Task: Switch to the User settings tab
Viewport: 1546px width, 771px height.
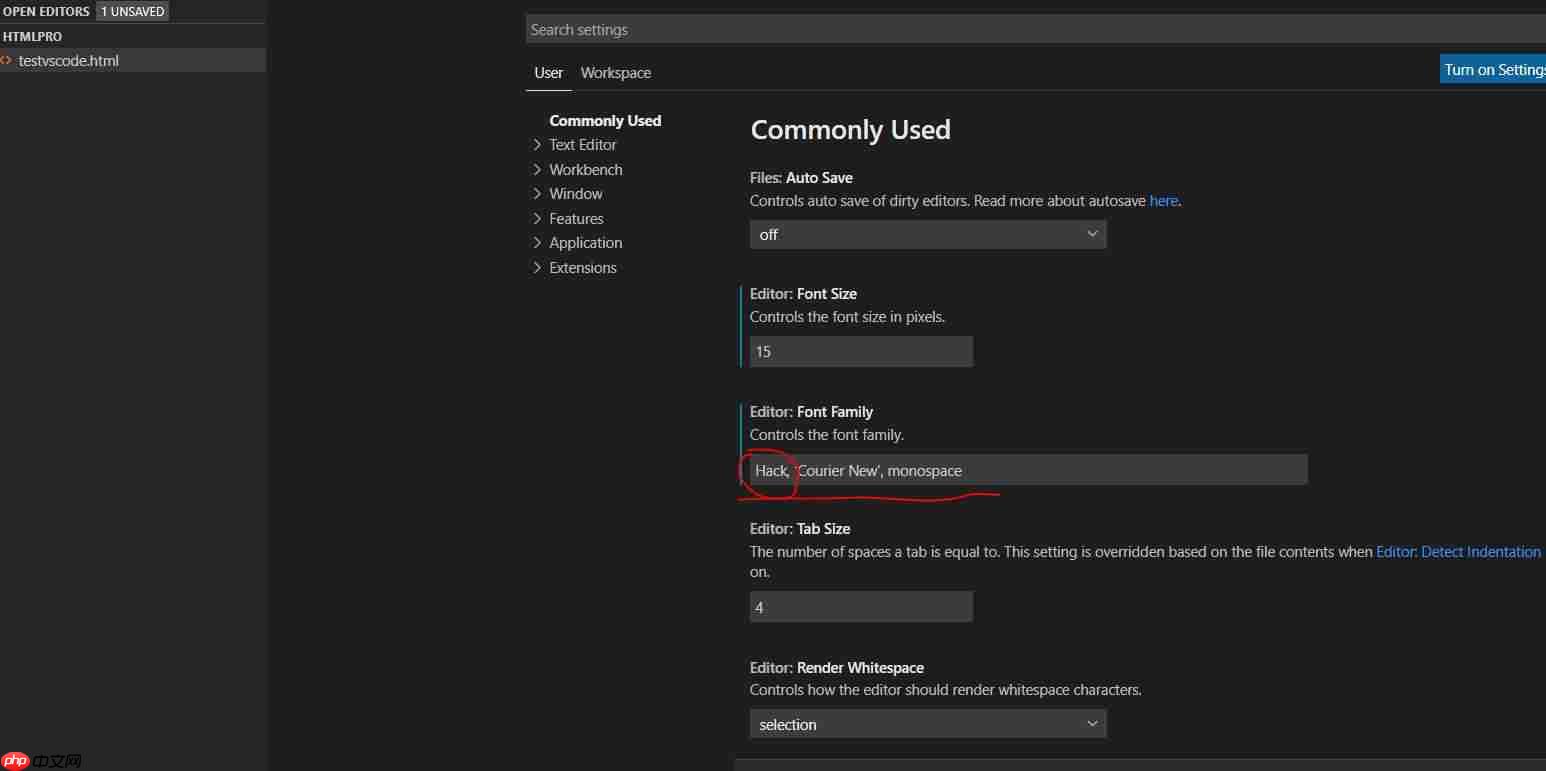Action: click(549, 73)
